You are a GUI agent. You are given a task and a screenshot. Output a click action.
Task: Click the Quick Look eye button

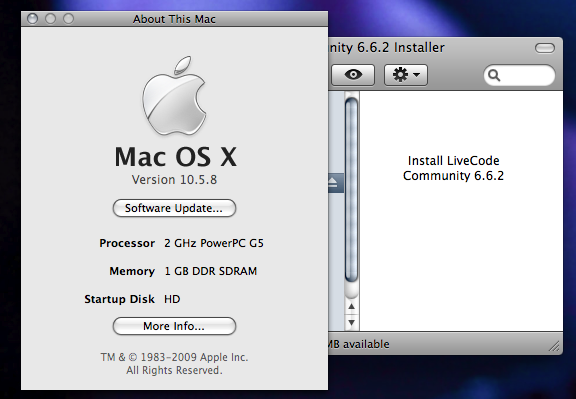point(353,75)
